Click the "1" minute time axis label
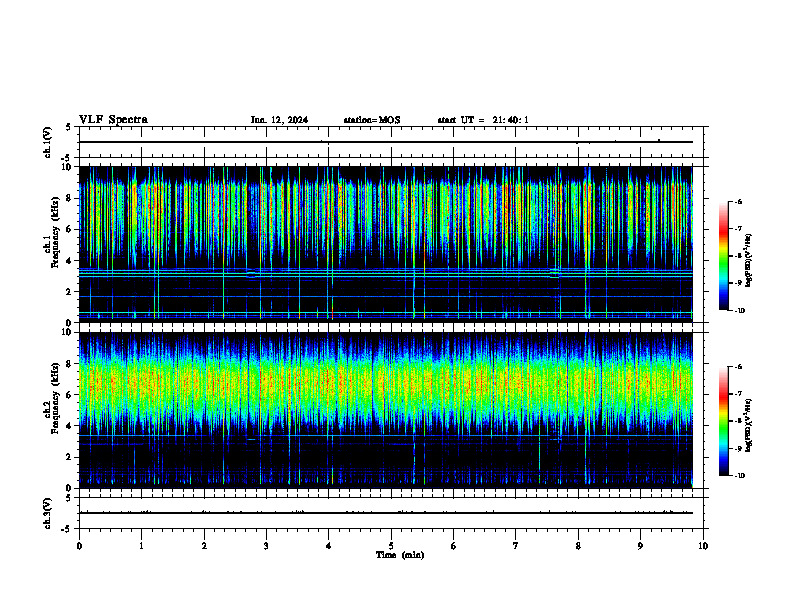The height and width of the screenshot is (612, 792). pyautogui.click(x=141, y=546)
